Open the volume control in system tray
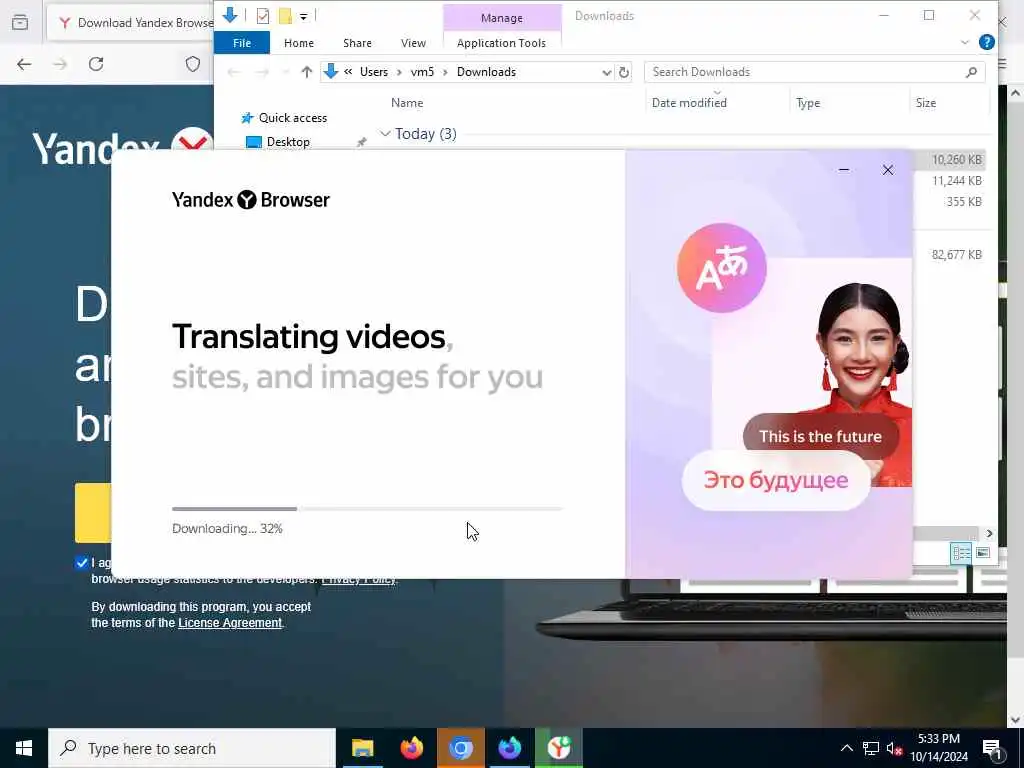Screen dimensions: 1024x768 pyautogui.click(x=894, y=748)
